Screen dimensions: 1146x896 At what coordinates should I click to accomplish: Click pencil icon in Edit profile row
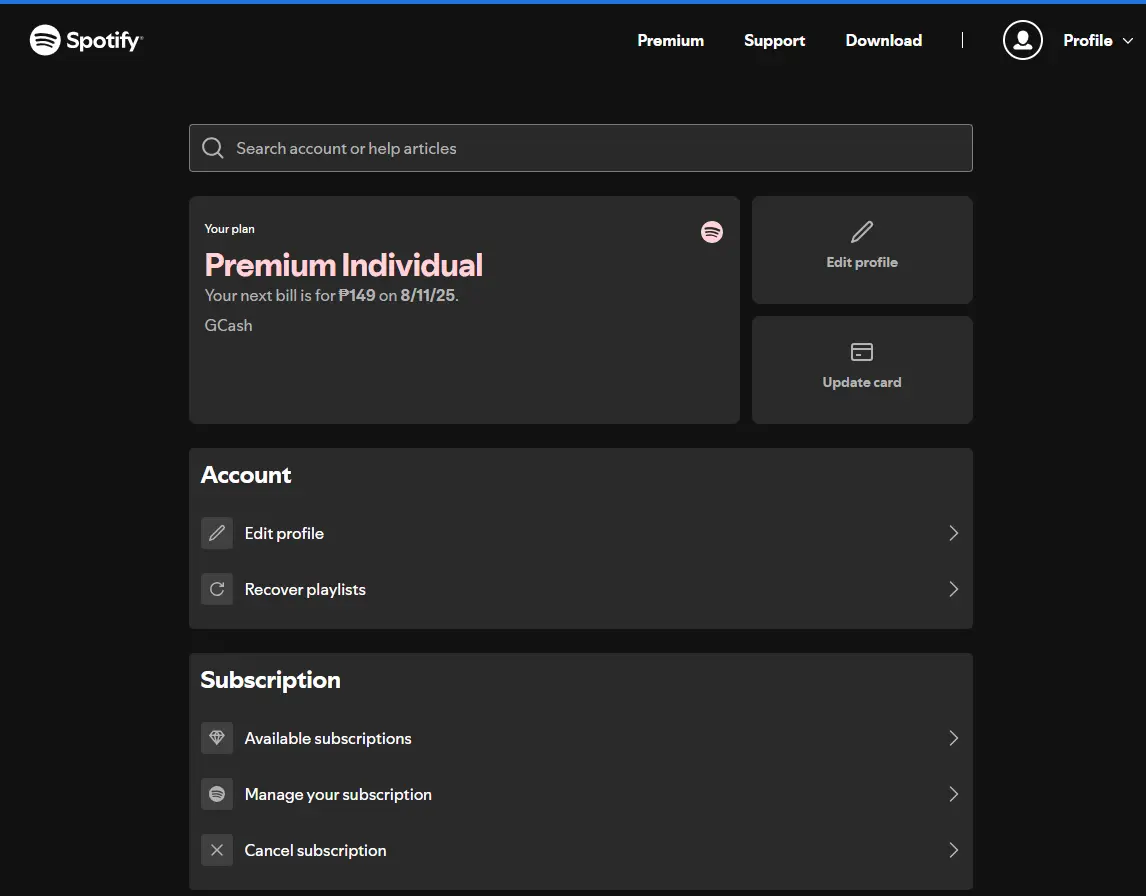tap(217, 534)
